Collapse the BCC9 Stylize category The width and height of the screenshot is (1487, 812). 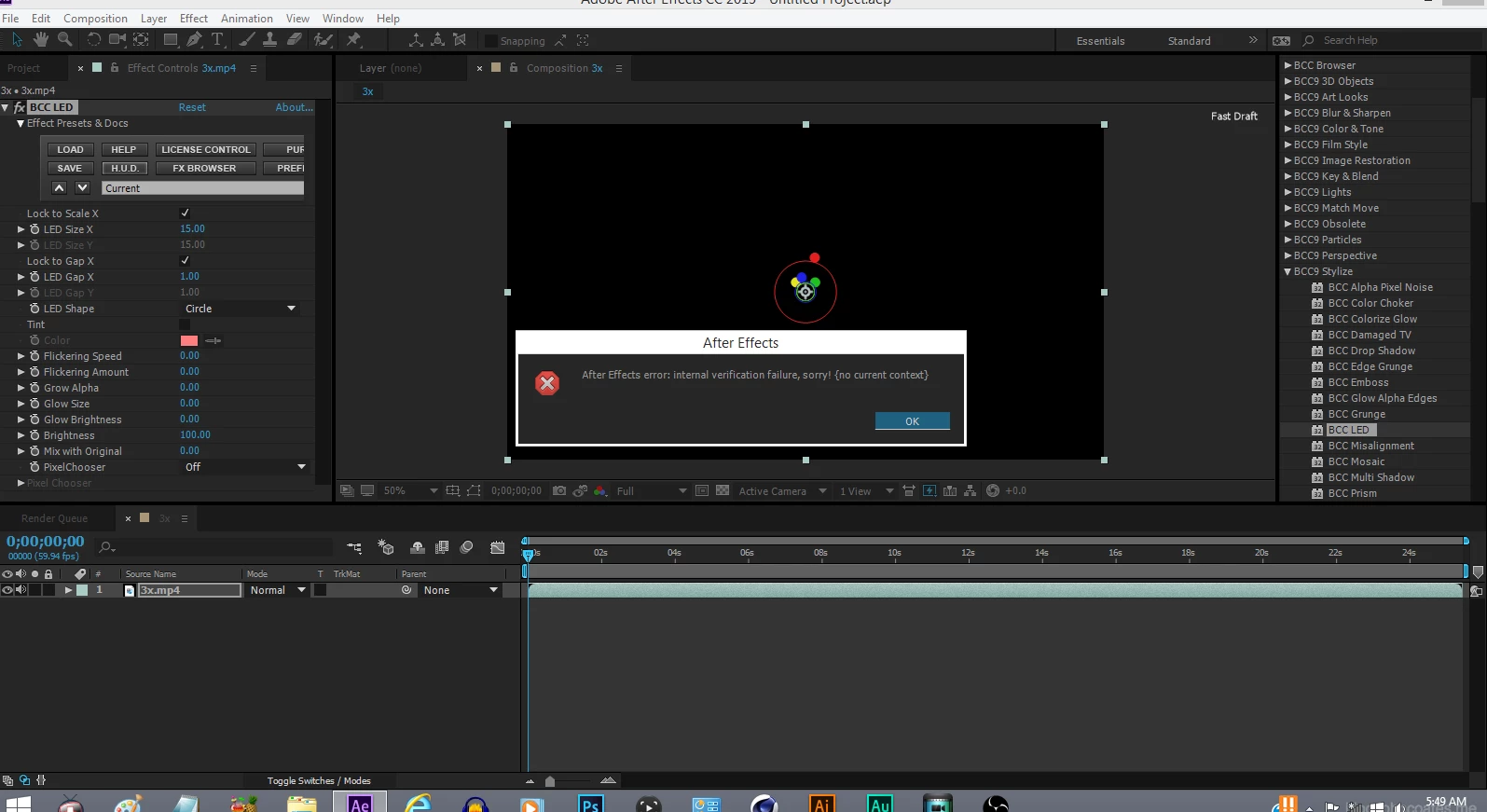pos(1287,271)
